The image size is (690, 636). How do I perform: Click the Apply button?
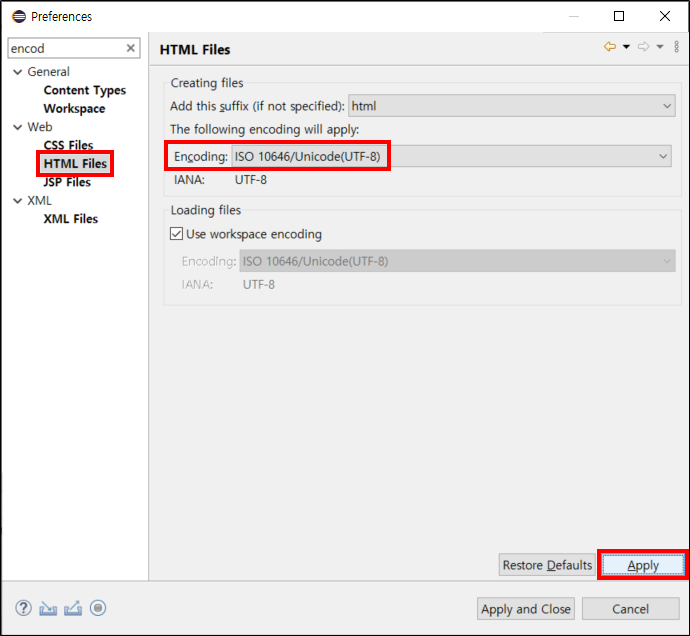click(643, 565)
